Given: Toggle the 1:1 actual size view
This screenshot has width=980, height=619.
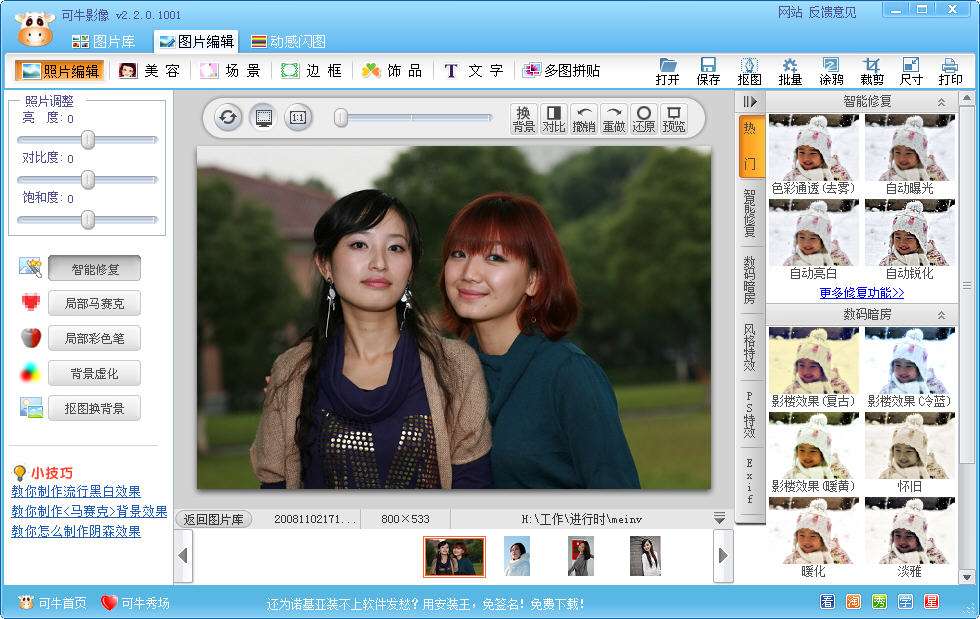Looking at the screenshot, I should [x=297, y=118].
